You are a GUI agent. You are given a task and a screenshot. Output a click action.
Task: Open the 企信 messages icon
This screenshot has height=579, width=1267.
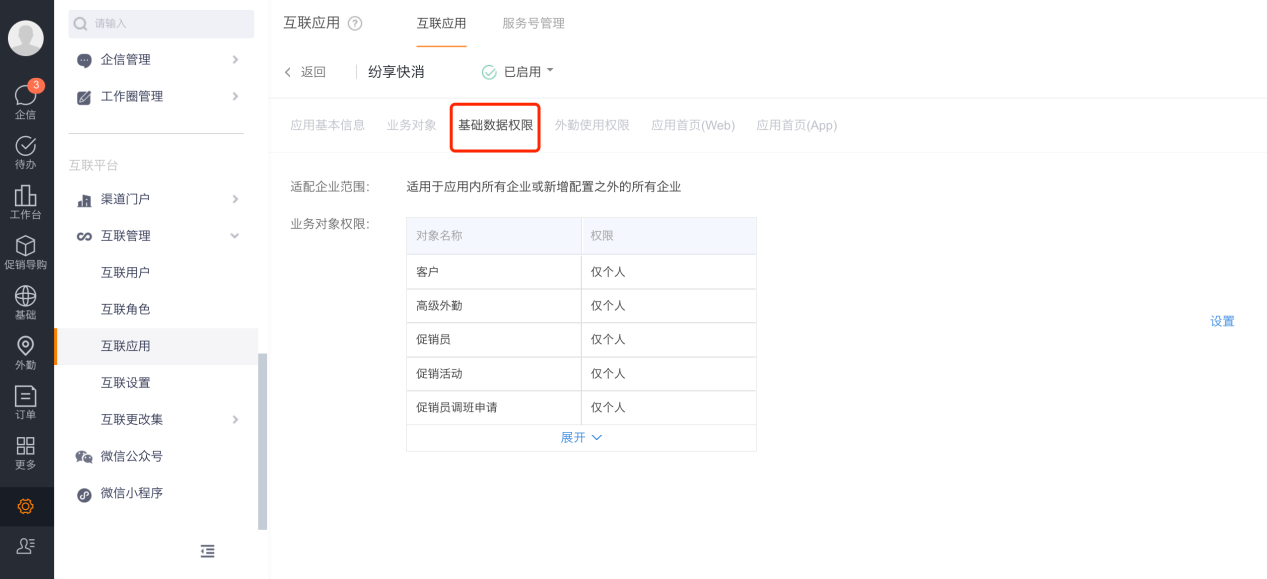click(26, 95)
